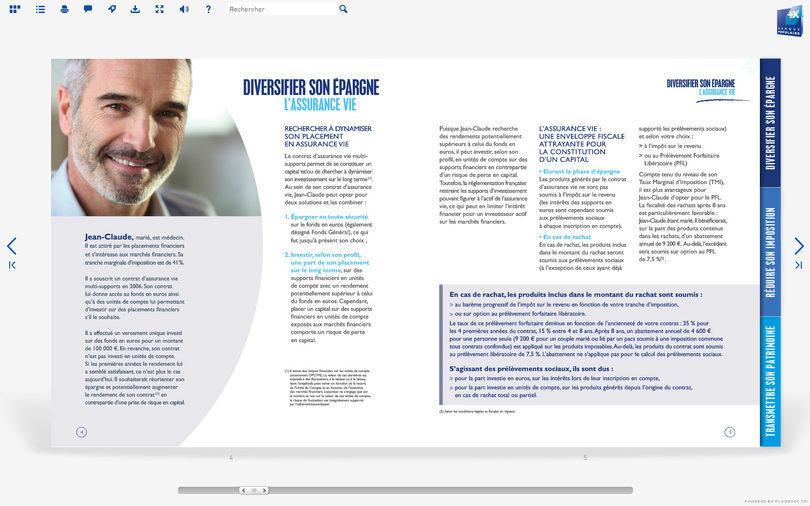810x506 pixels.
Task: Toggle the sound speaker icon
Action: pos(184,9)
